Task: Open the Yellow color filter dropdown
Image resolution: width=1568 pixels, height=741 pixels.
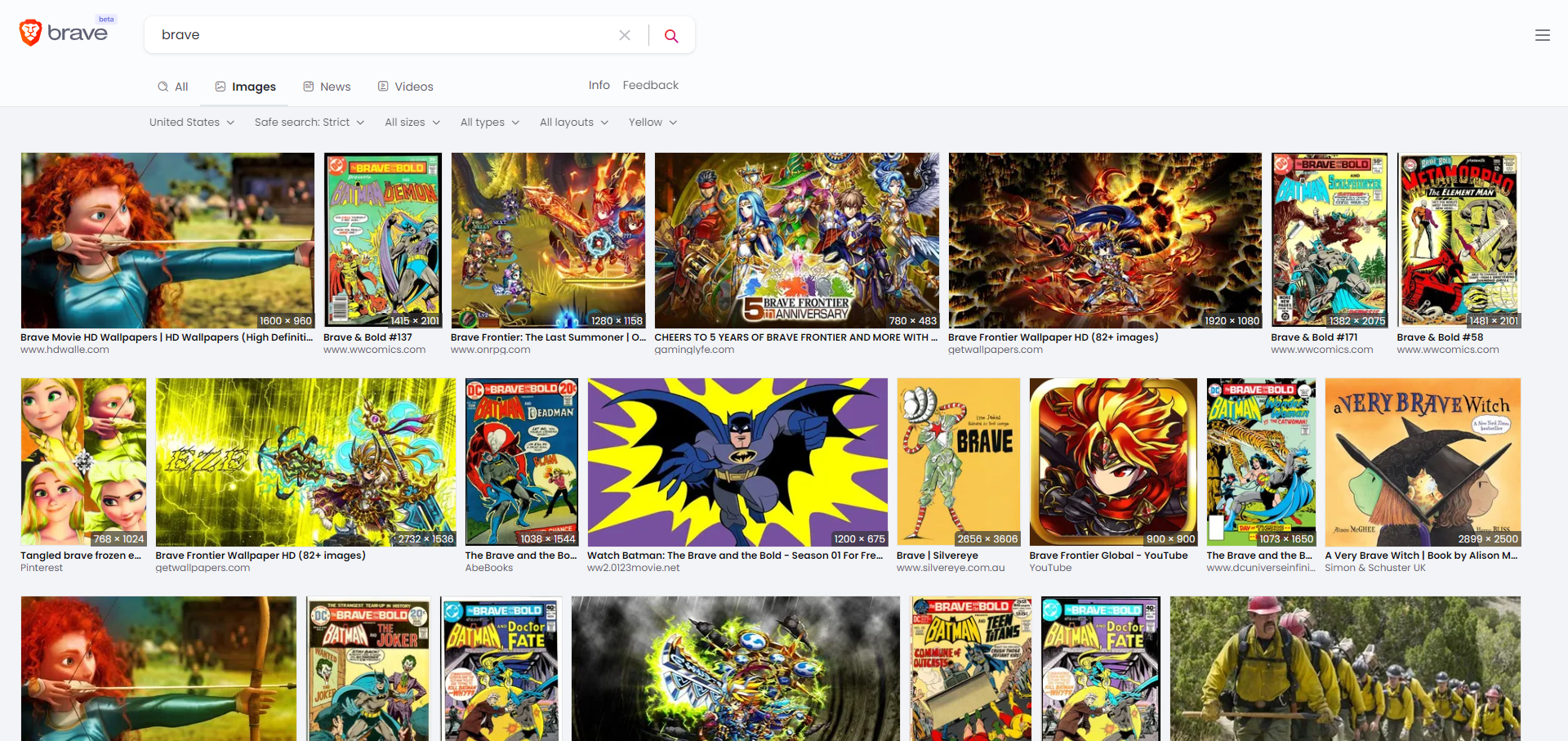Action: point(653,123)
